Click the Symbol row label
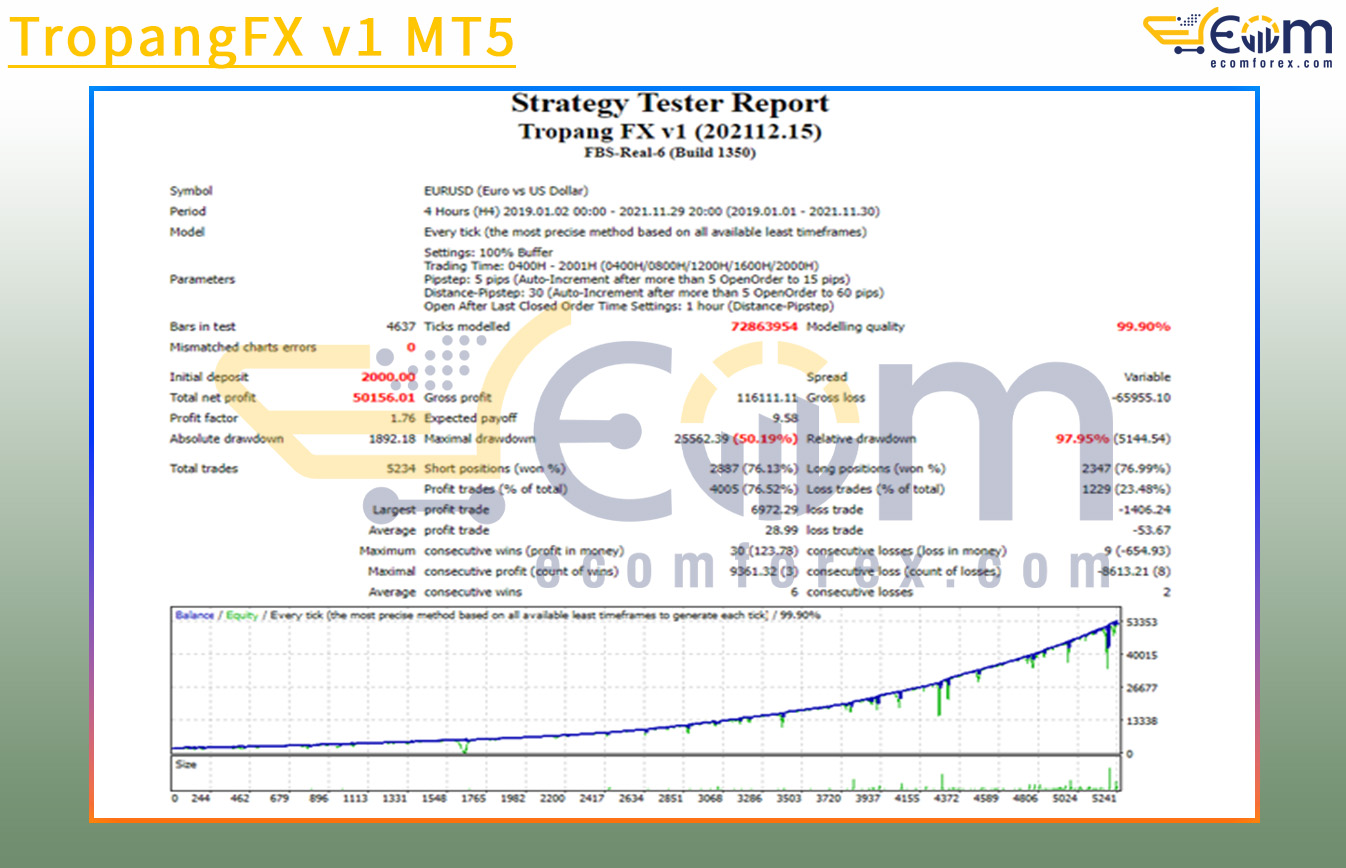1346x868 pixels. (191, 191)
